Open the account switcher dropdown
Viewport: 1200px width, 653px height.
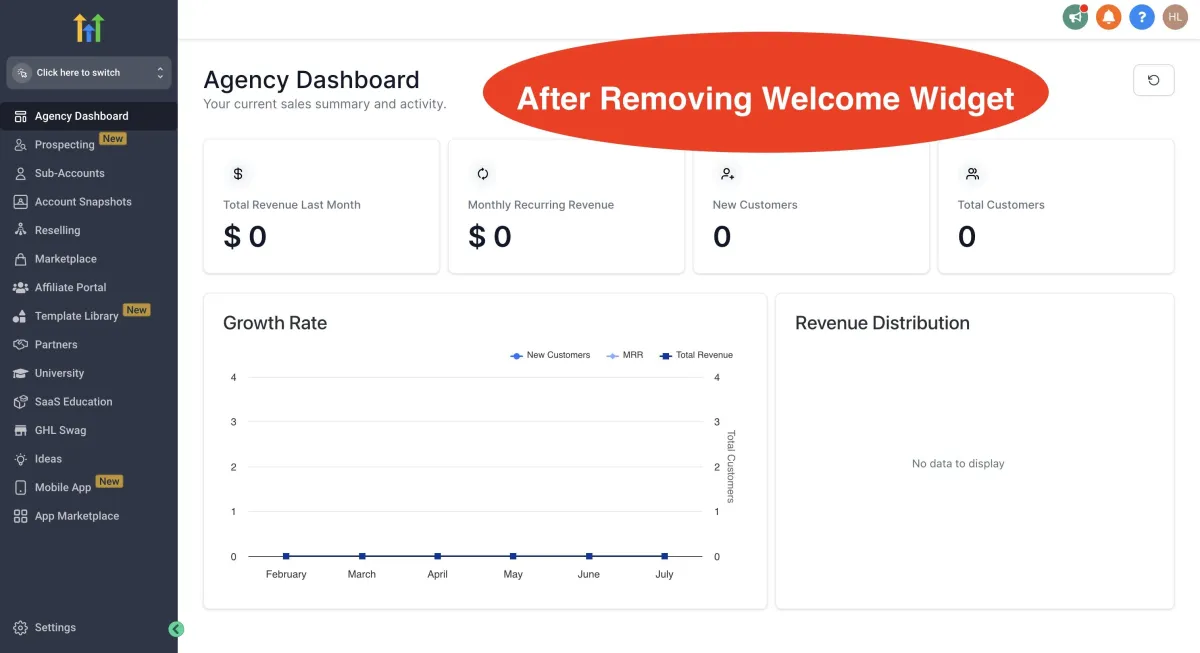coord(89,73)
